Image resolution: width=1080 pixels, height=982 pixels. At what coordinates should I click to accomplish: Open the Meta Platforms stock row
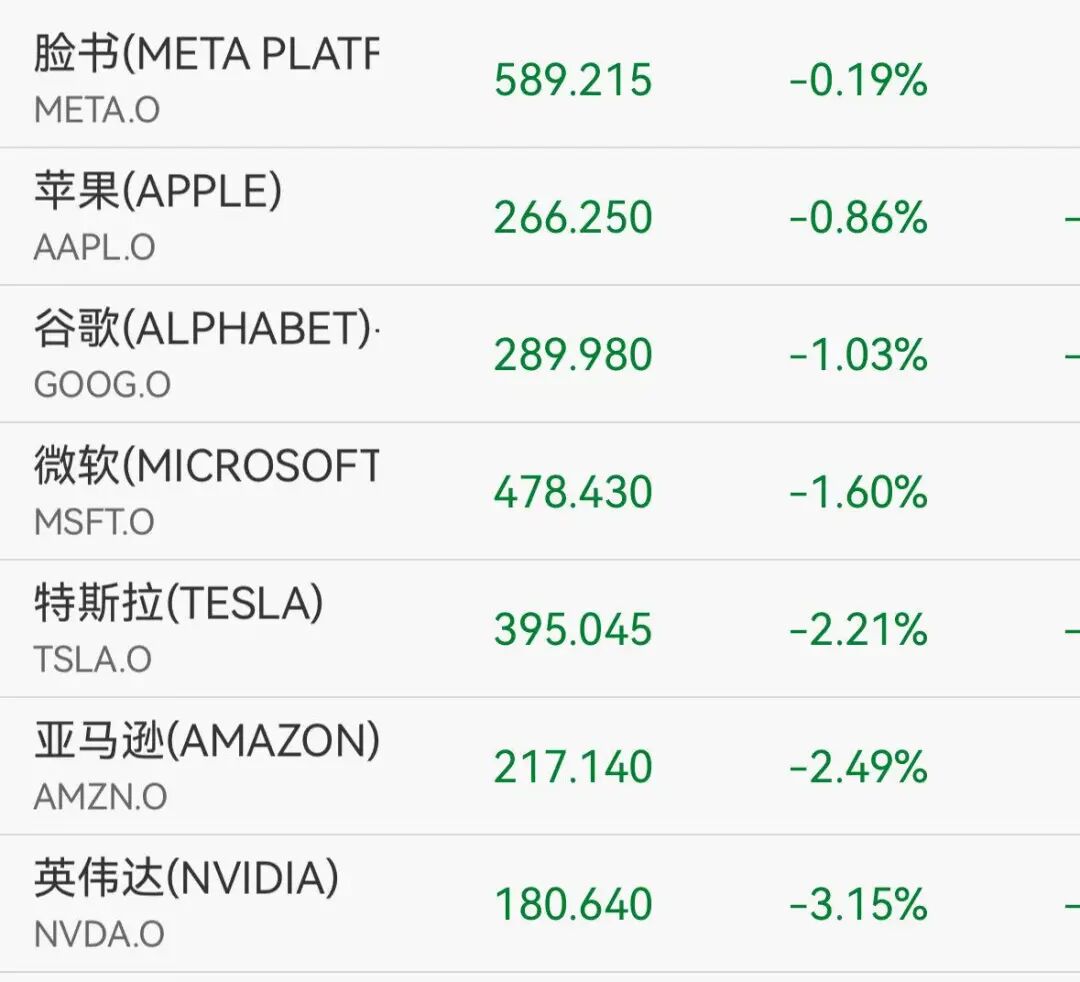(205, 55)
